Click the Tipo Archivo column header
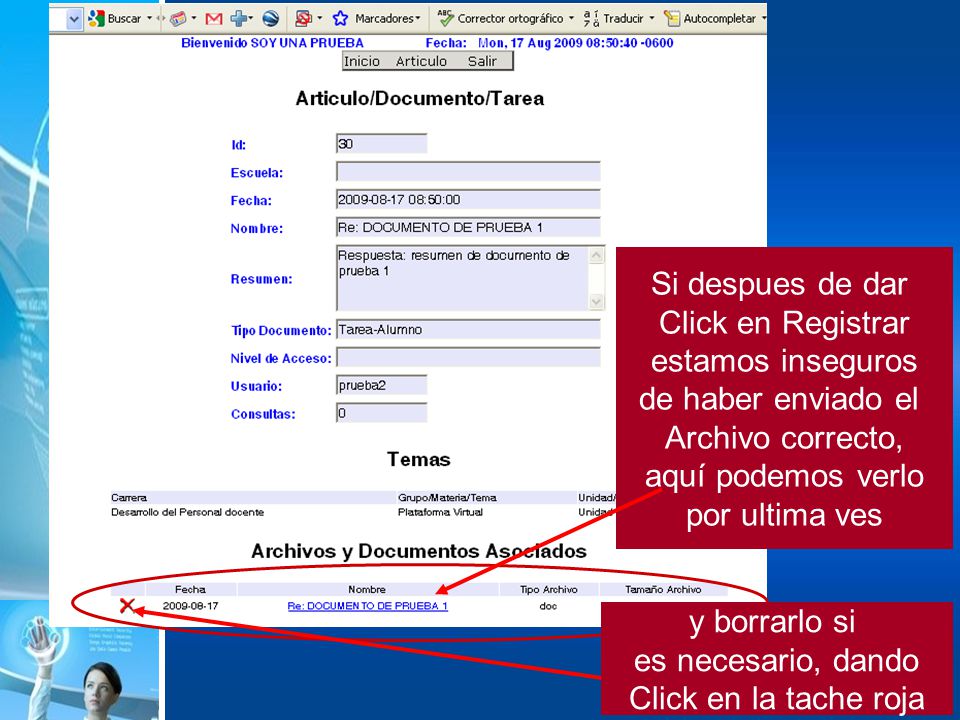Screen dimensions: 960x720 (x=549, y=590)
